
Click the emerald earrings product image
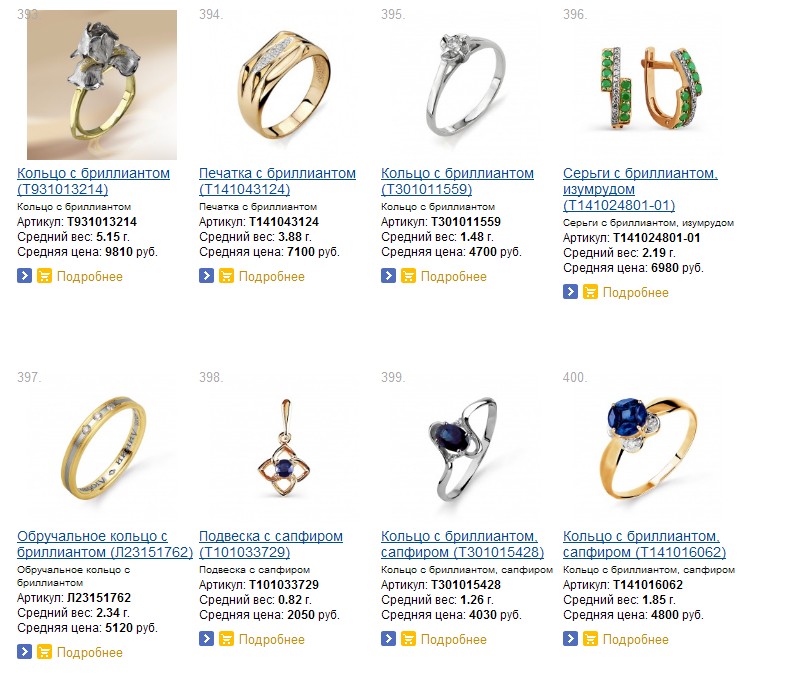651,88
